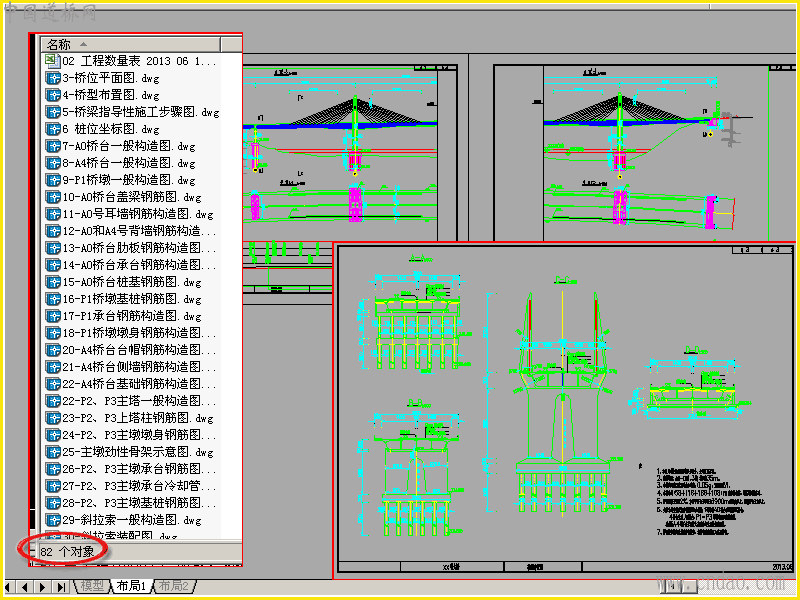Jump to the first layout tab arrow
800x600 pixels.
(x=10, y=587)
